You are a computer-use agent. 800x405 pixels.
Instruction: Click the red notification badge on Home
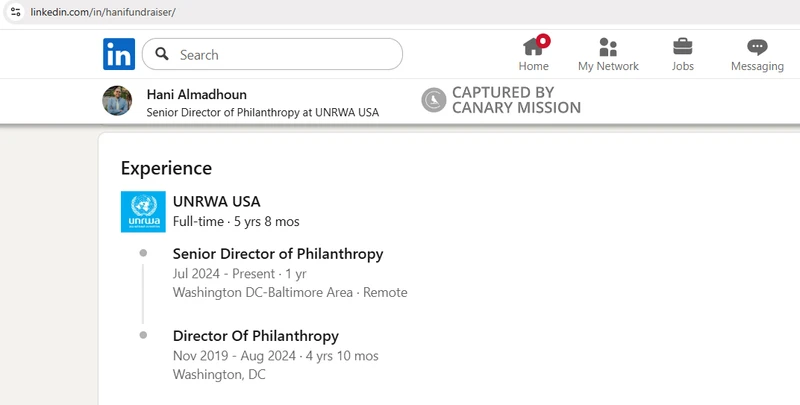(x=543, y=41)
